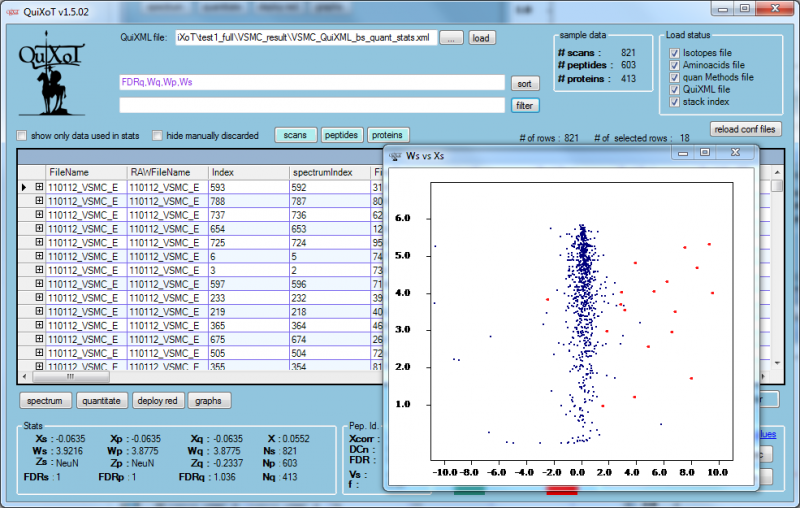Click the browse (...) file button
This screenshot has width=800, height=508.
451,38
